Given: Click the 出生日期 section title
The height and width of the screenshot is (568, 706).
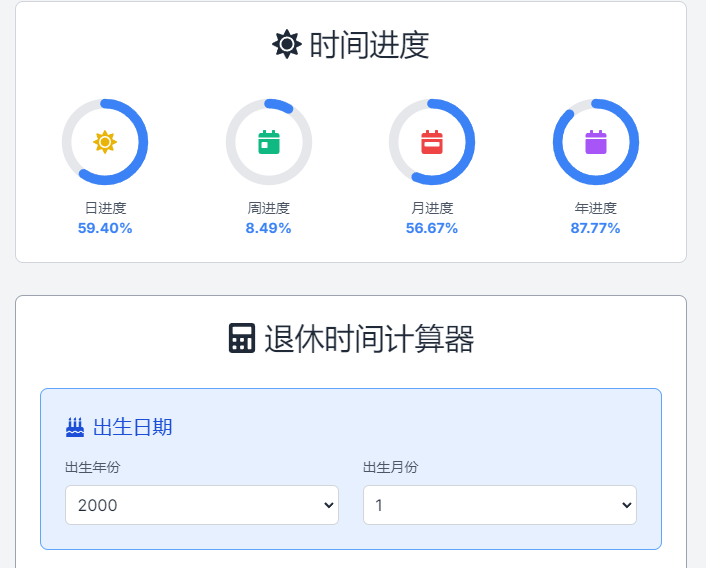Looking at the screenshot, I should pos(132,427).
